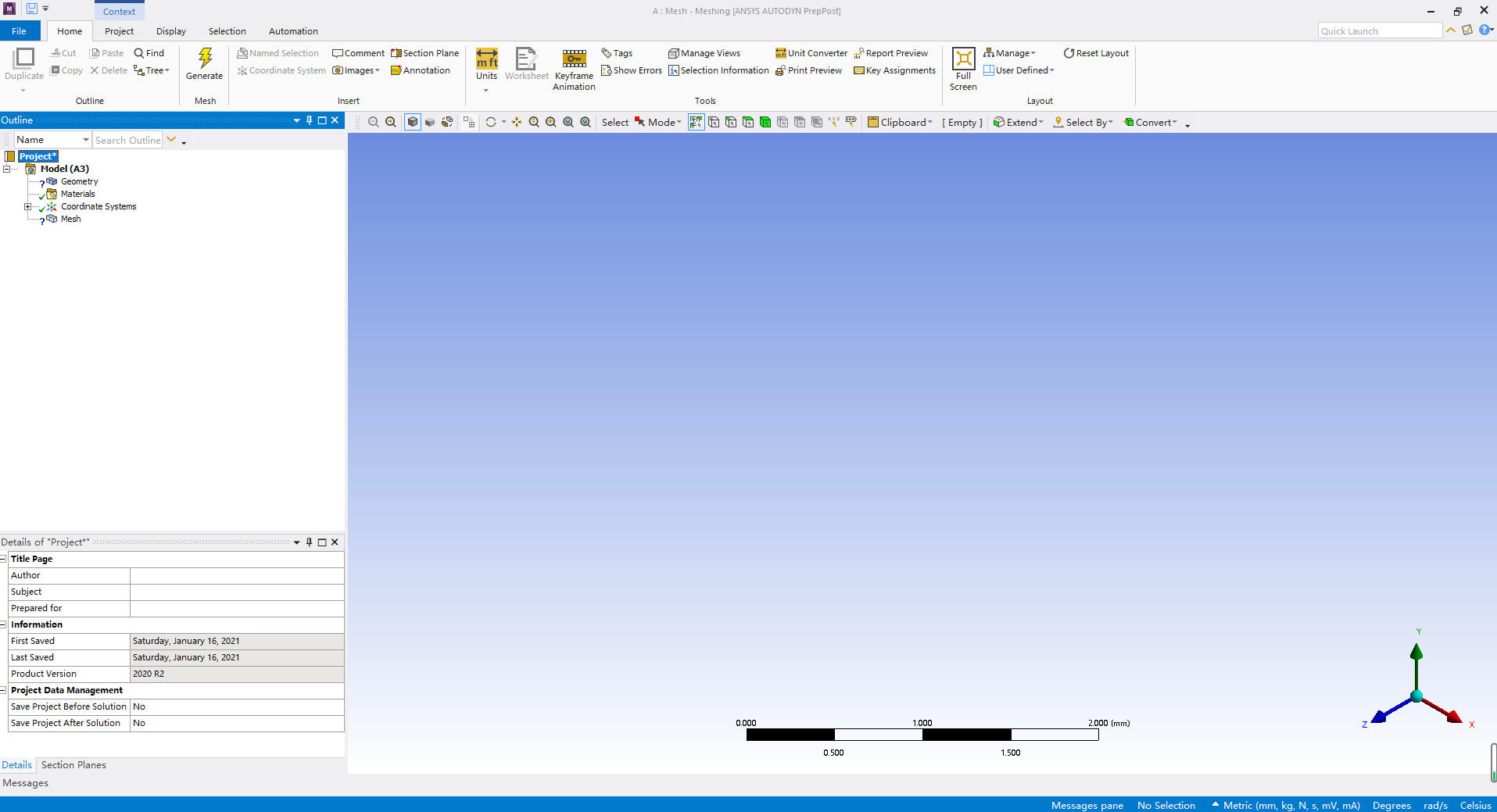Click the Messages pane status bar item
The height and width of the screenshot is (812, 1497).
tap(1087, 805)
